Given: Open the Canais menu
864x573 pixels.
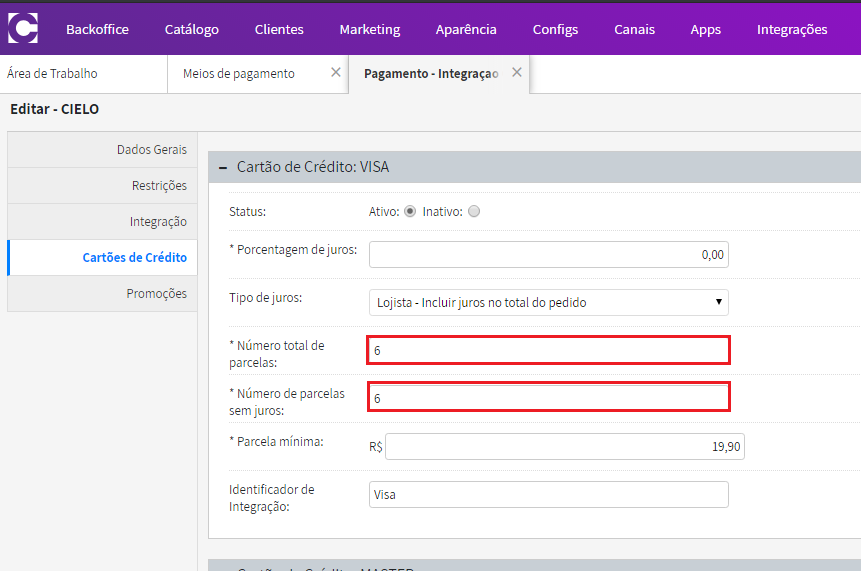Looking at the screenshot, I should 635,29.
